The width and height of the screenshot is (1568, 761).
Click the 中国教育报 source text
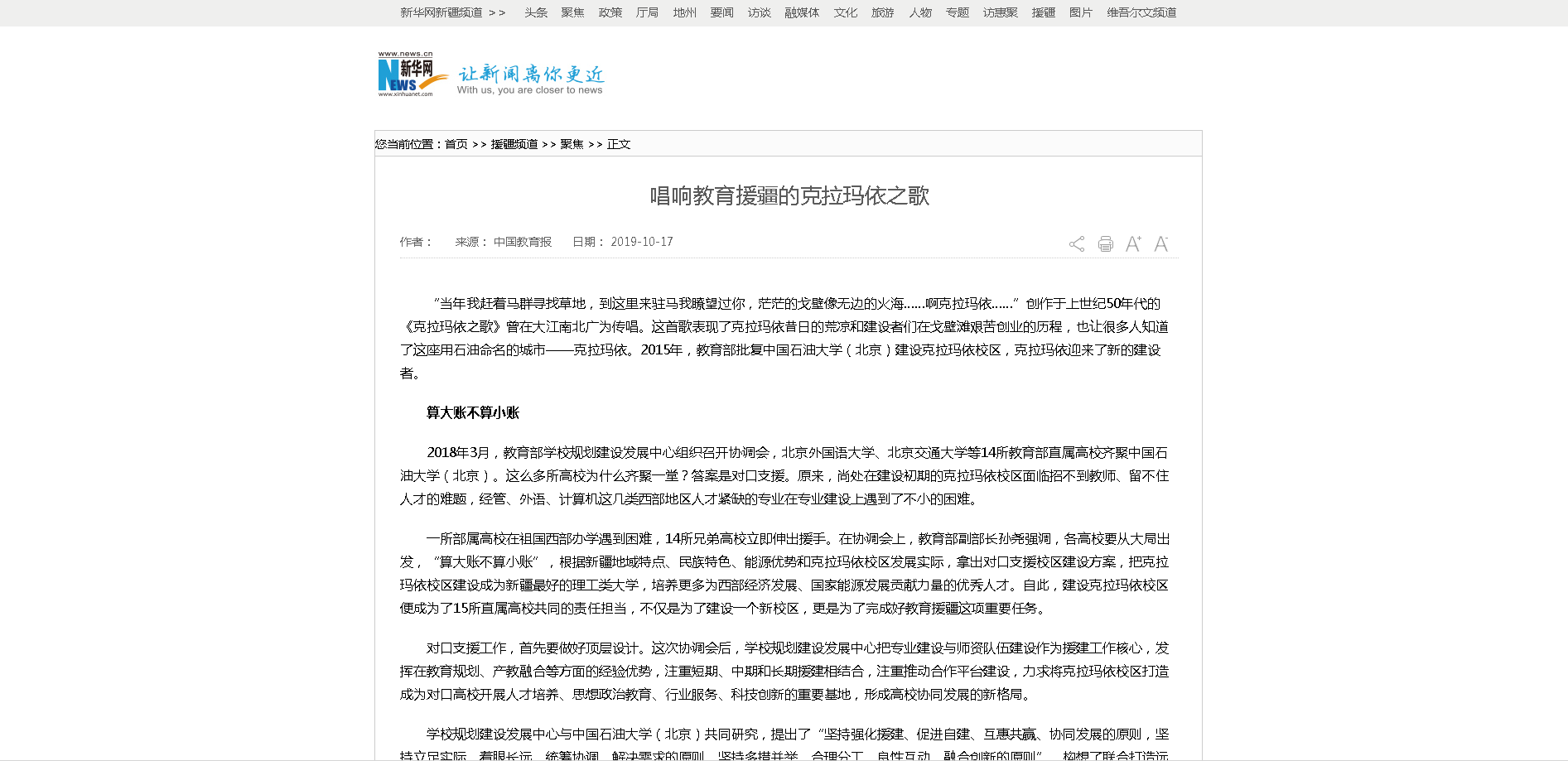click(x=523, y=242)
